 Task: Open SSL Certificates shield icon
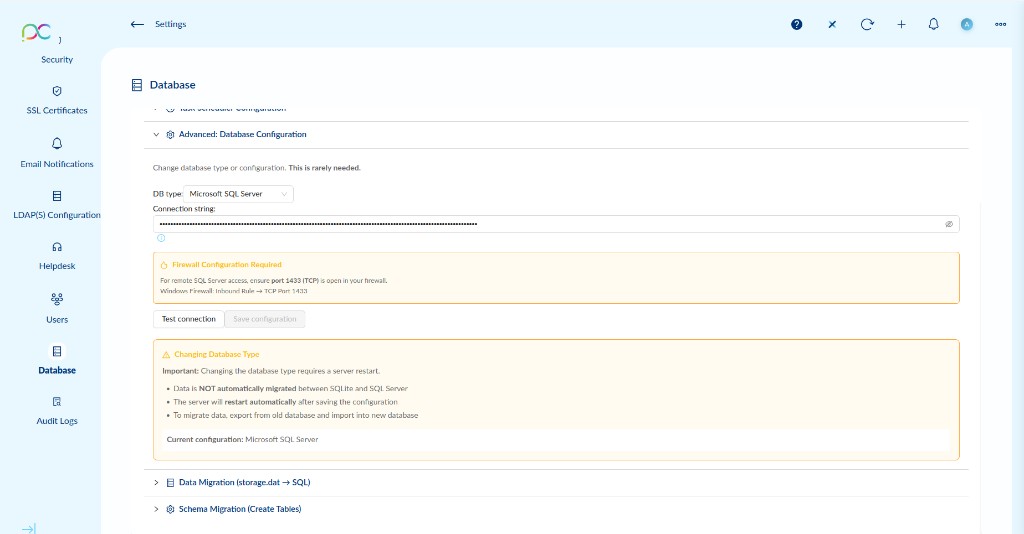(57, 91)
